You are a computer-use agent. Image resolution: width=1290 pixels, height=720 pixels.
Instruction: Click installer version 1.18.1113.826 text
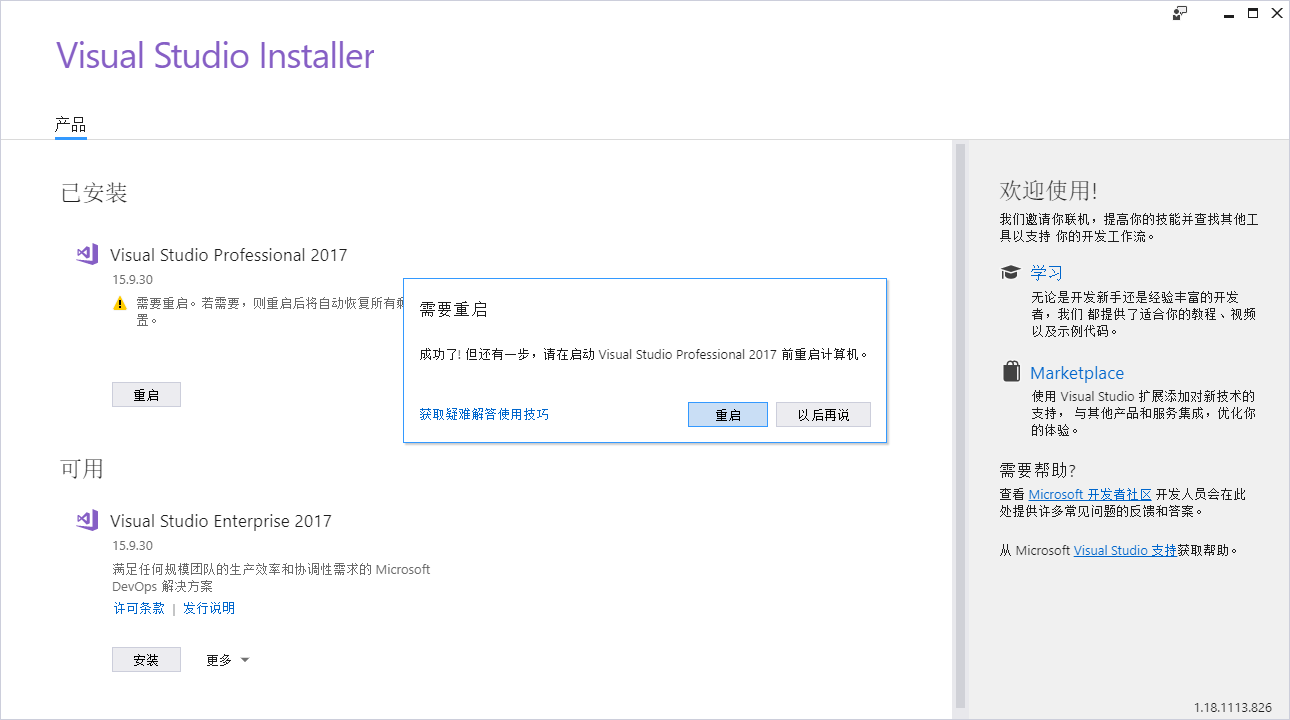click(1232, 708)
